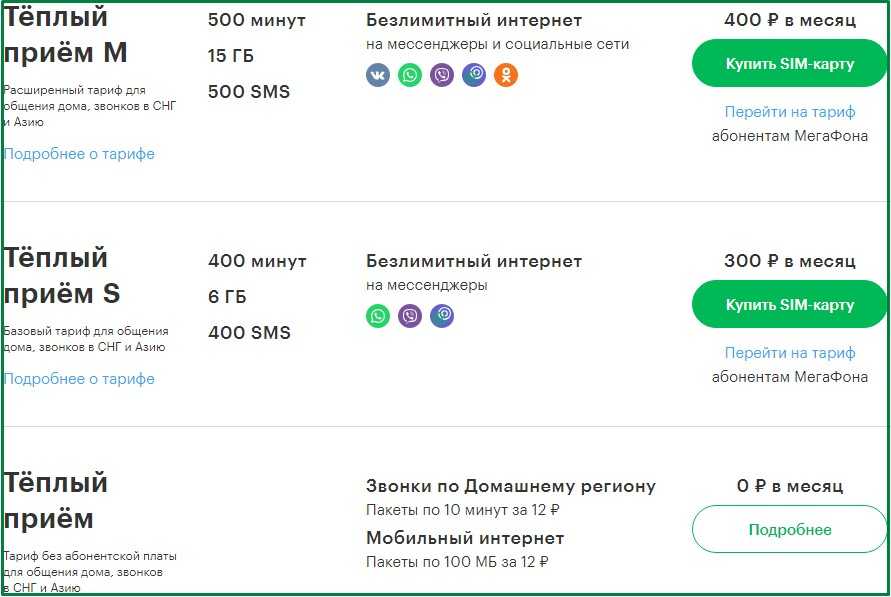The width and height of the screenshot is (891, 597).
Task: Open Подробнее button for 0 ₽ tariff
Action: coord(789,529)
